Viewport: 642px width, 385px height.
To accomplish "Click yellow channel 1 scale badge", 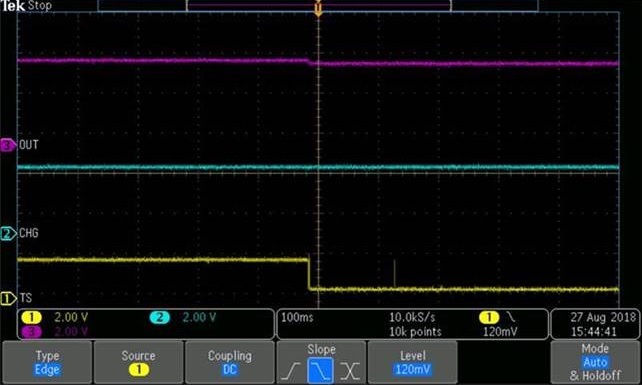I will coord(32,317).
